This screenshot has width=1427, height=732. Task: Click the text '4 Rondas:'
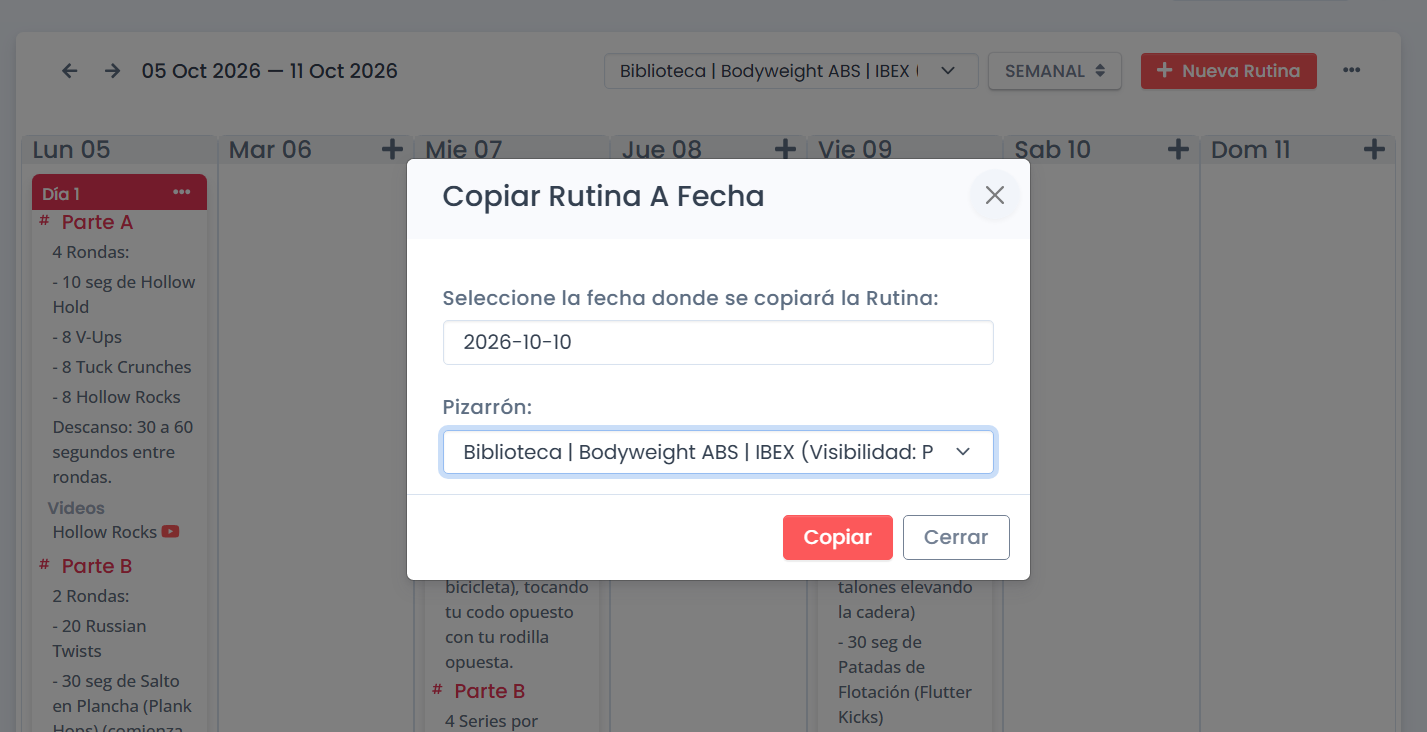(91, 252)
